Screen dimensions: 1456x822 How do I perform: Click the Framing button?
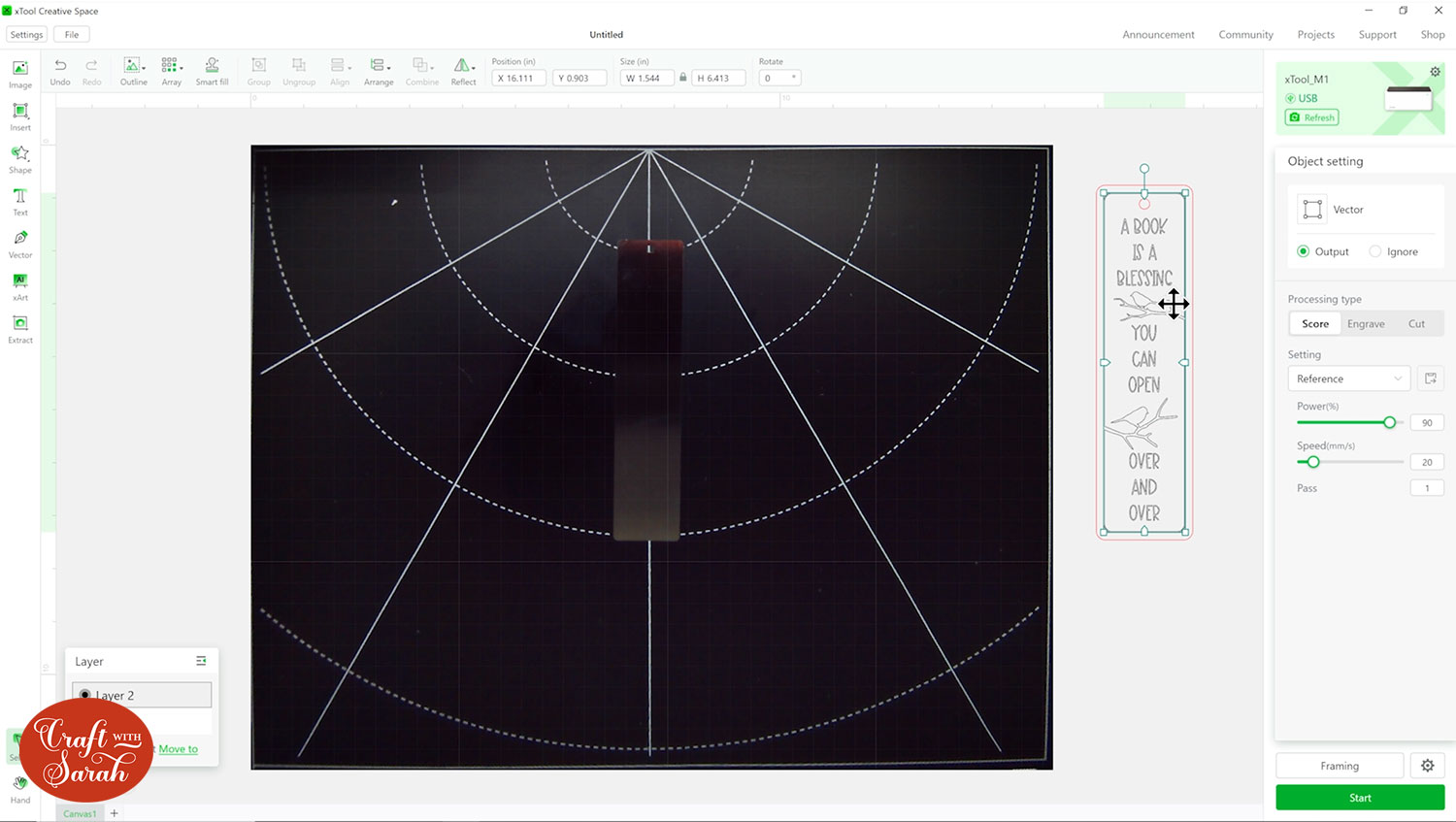(1340, 766)
